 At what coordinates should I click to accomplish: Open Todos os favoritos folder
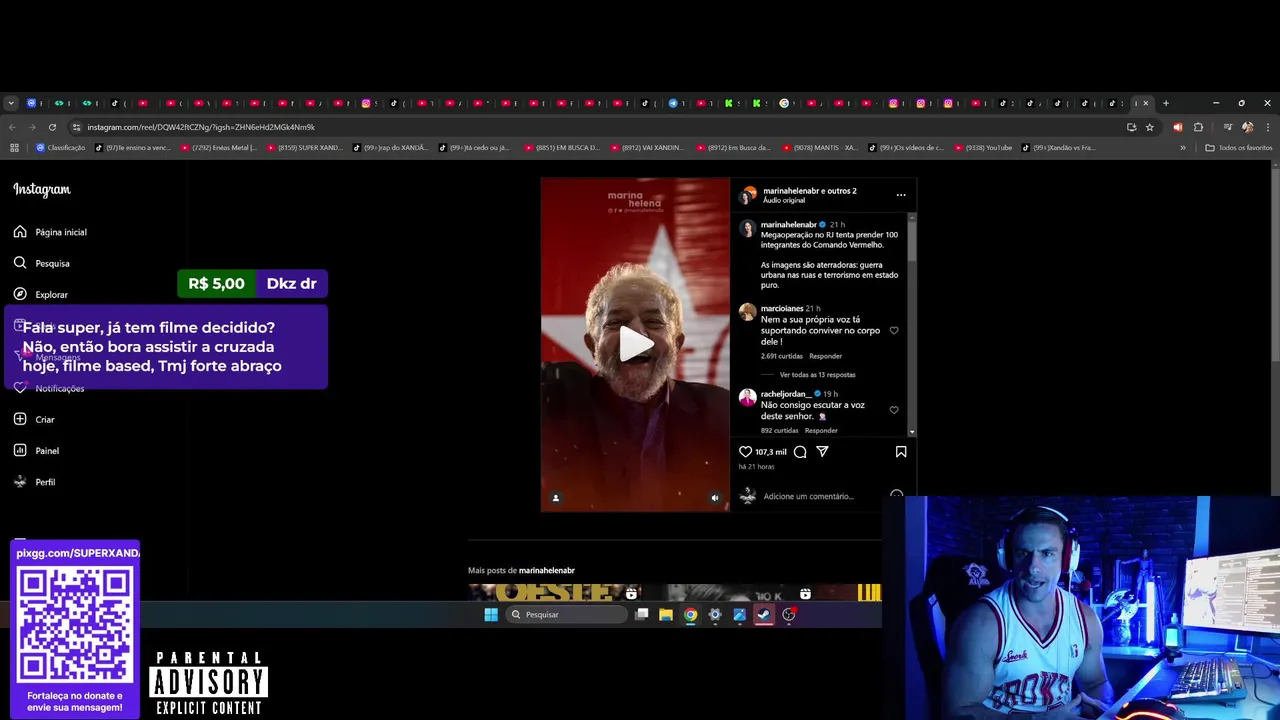[1239, 148]
